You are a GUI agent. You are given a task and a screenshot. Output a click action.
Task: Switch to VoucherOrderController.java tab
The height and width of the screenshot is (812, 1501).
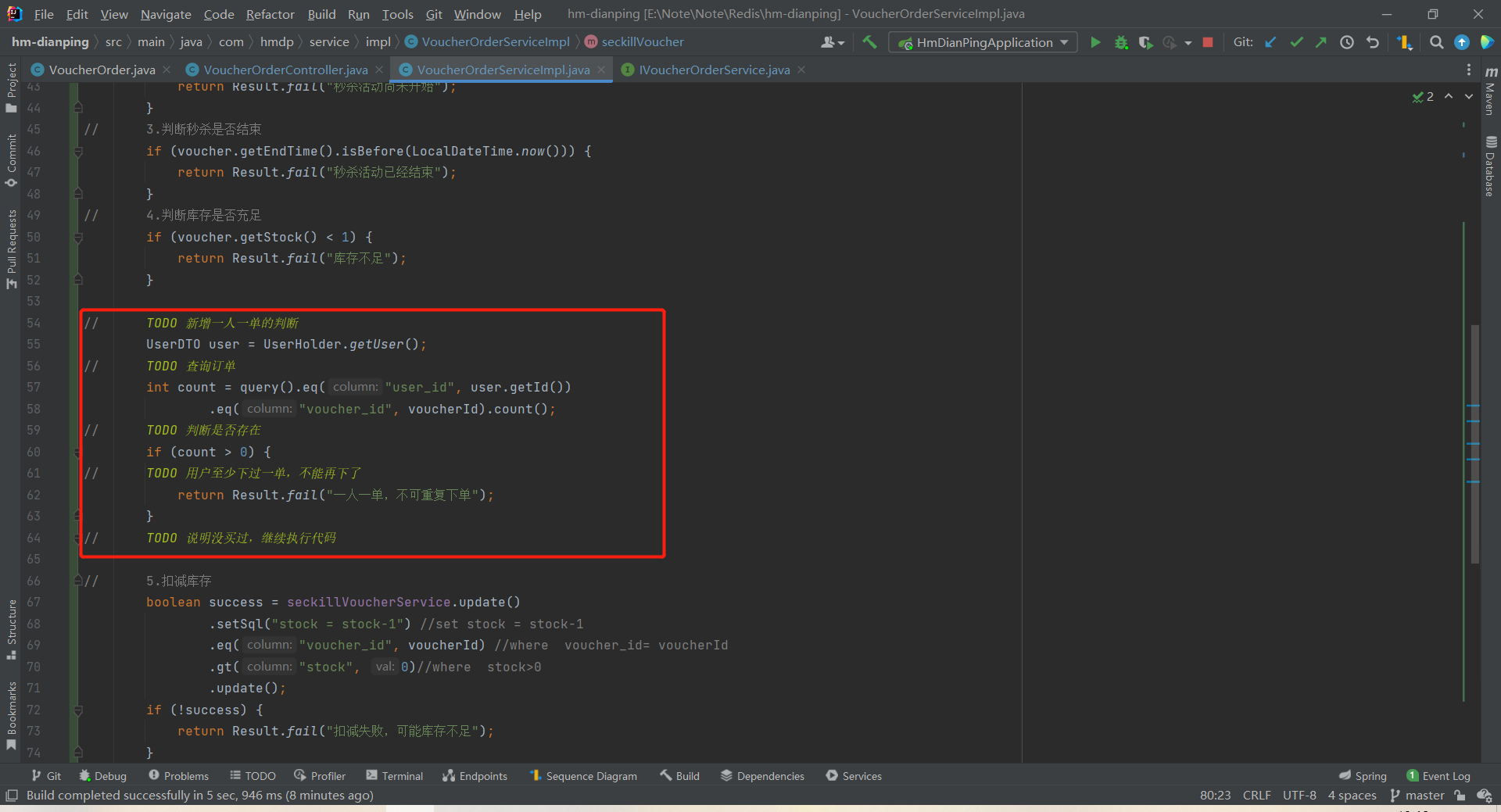285,70
